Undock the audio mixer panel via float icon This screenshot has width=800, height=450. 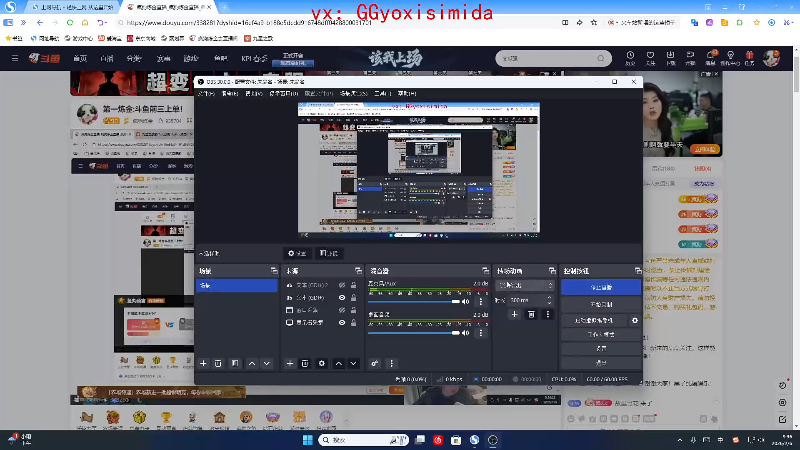(485, 270)
